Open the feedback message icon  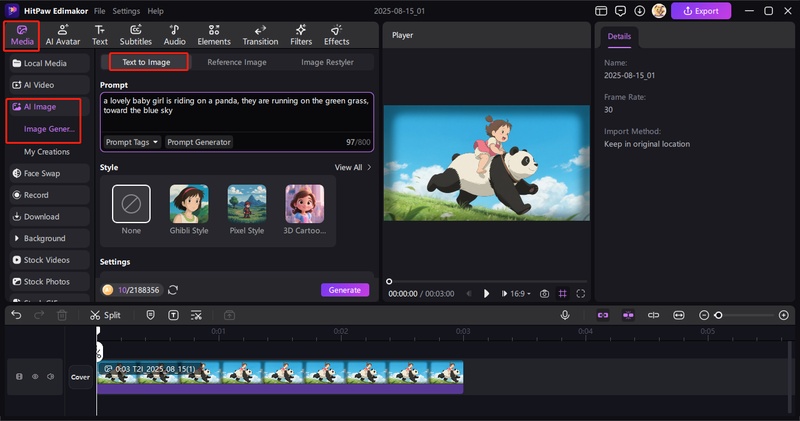point(620,11)
